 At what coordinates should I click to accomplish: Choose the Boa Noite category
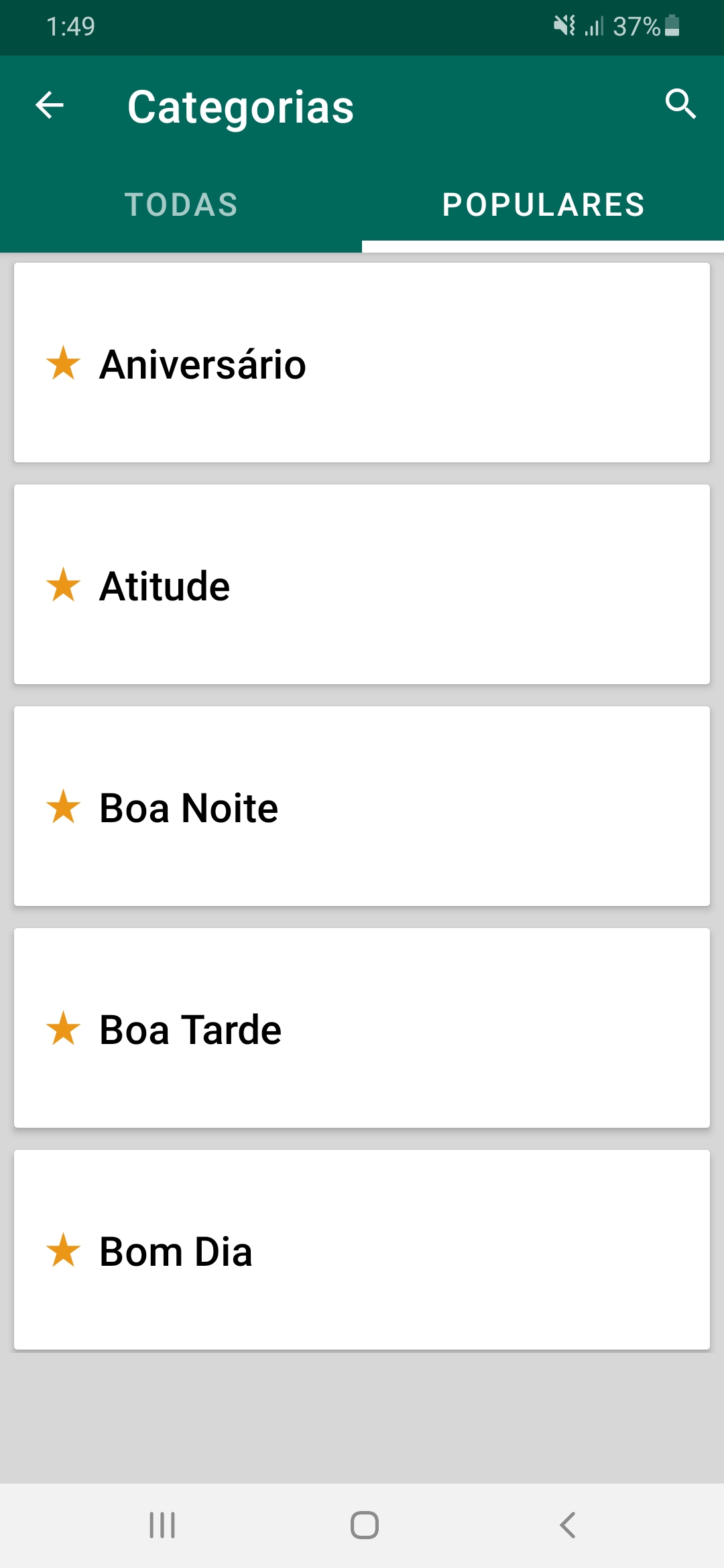[x=362, y=807]
